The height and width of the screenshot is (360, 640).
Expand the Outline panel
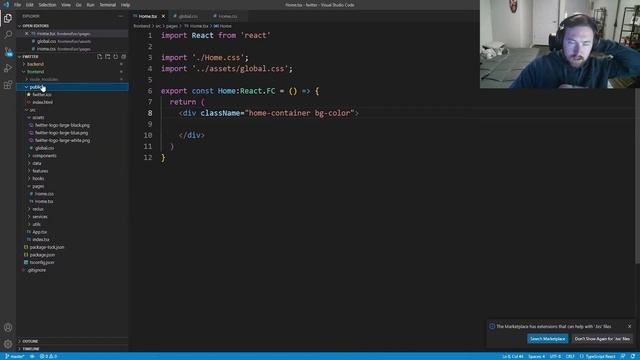[72, 341]
